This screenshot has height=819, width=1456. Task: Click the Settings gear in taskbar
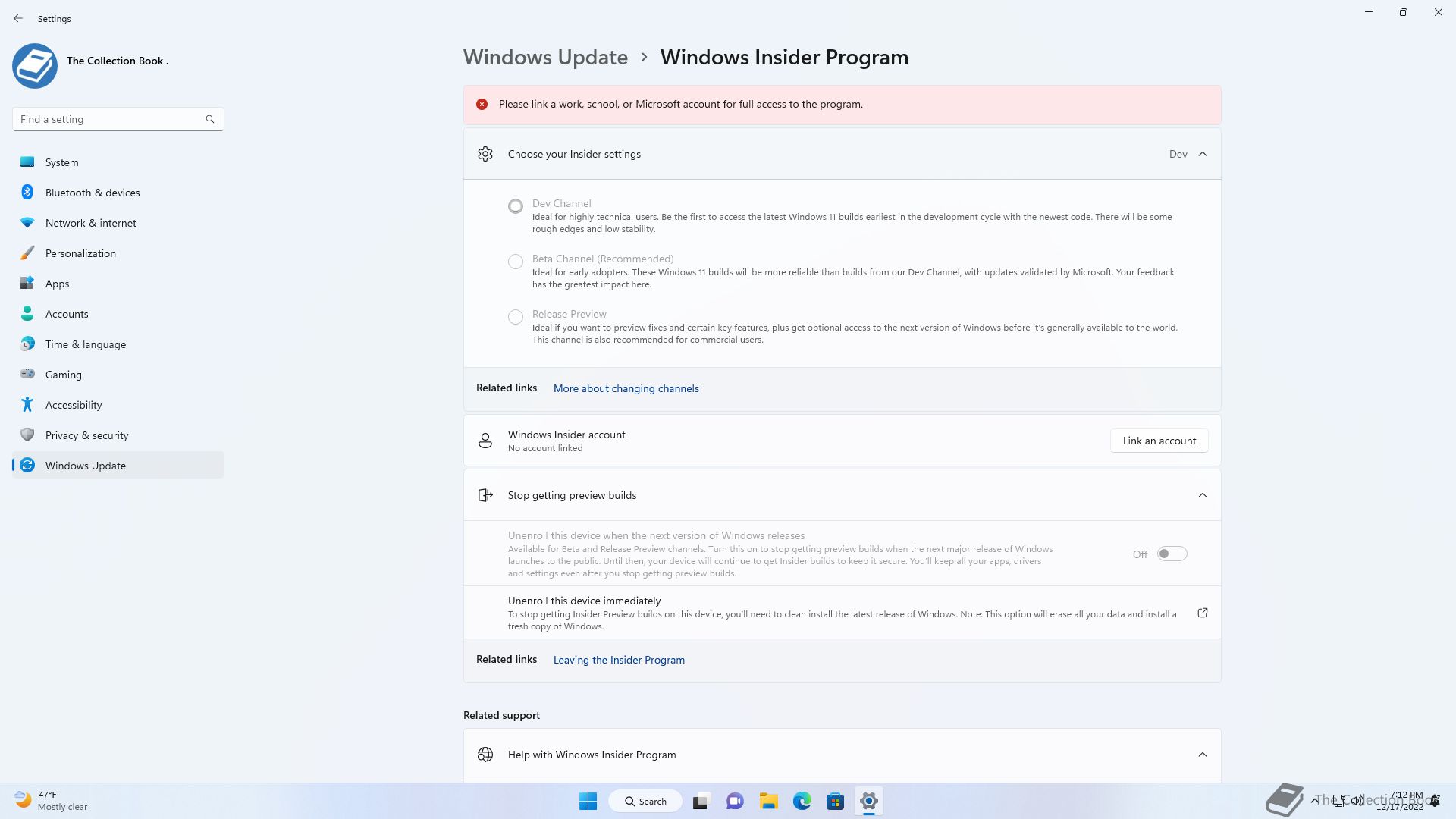pos(869,801)
